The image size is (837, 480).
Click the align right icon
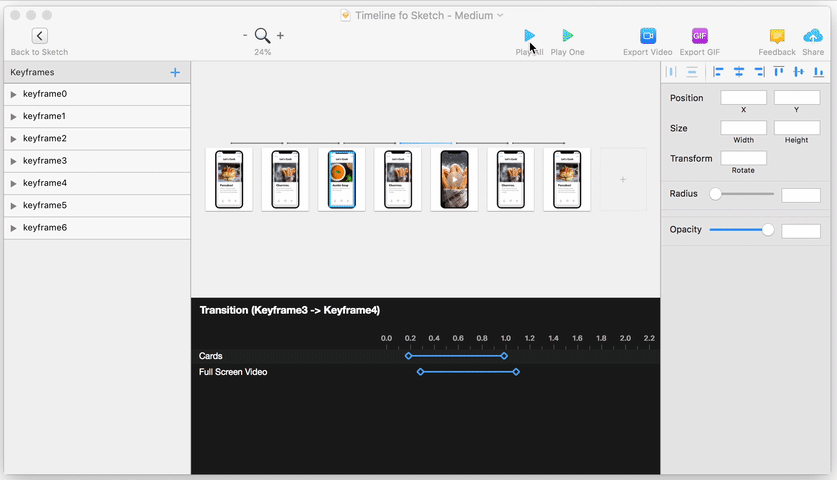click(x=759, y=72)
